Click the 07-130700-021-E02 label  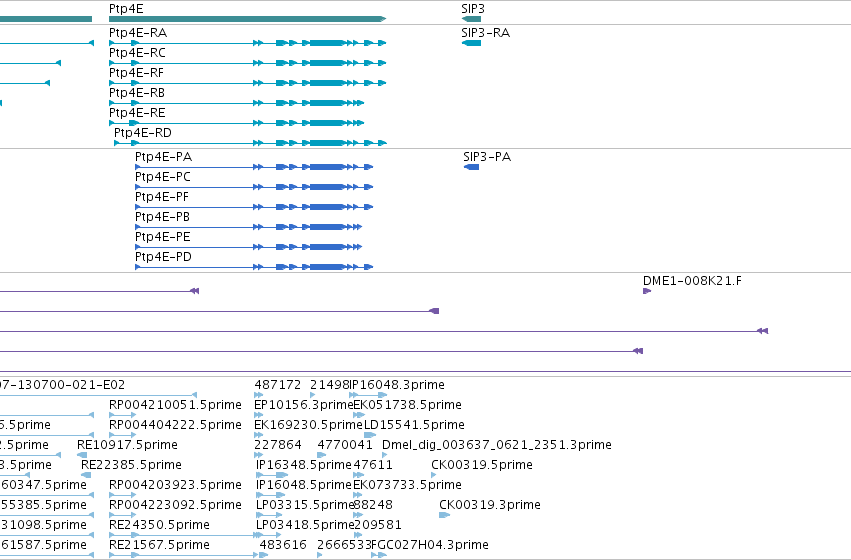click(x=62, y=385)
